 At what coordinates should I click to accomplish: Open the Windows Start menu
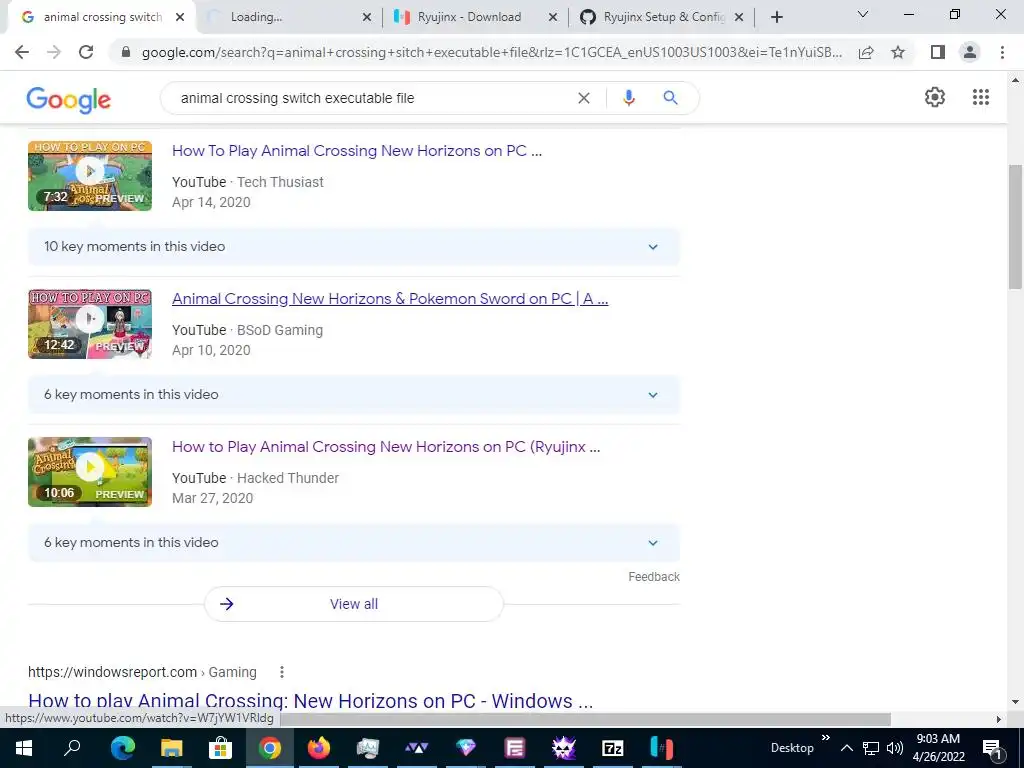(24, 748)
